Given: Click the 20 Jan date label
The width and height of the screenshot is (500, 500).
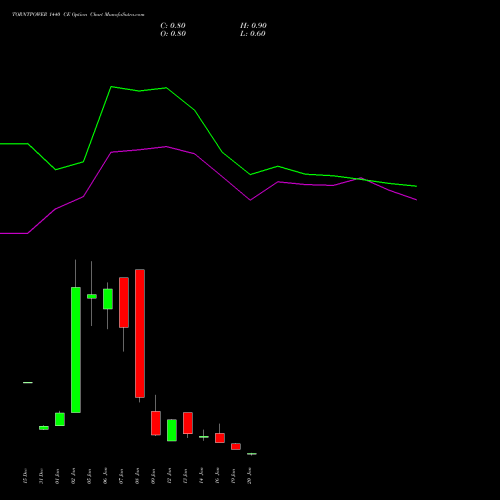Looking at the screenshot, I should [x=249, y=476].
